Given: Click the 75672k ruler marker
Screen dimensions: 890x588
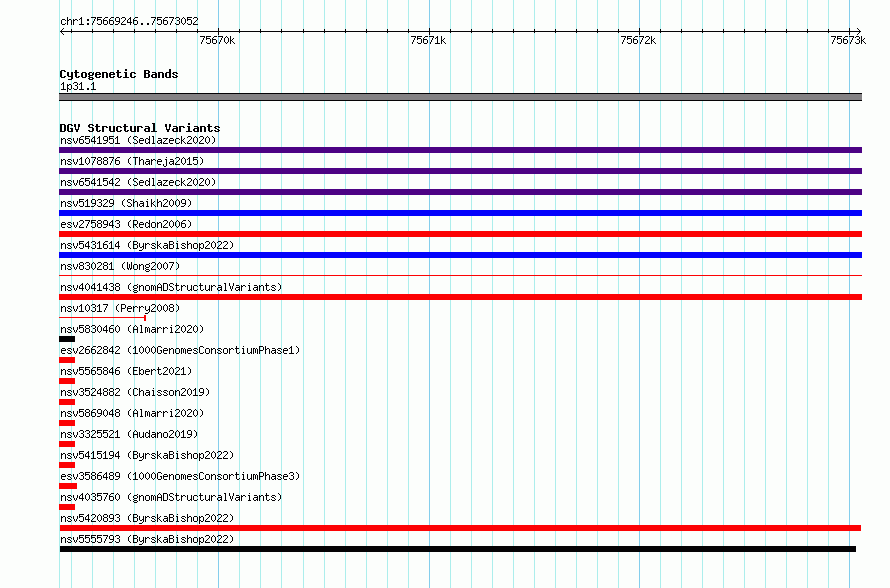Looking at the screenshot, I should click(639, 40).
